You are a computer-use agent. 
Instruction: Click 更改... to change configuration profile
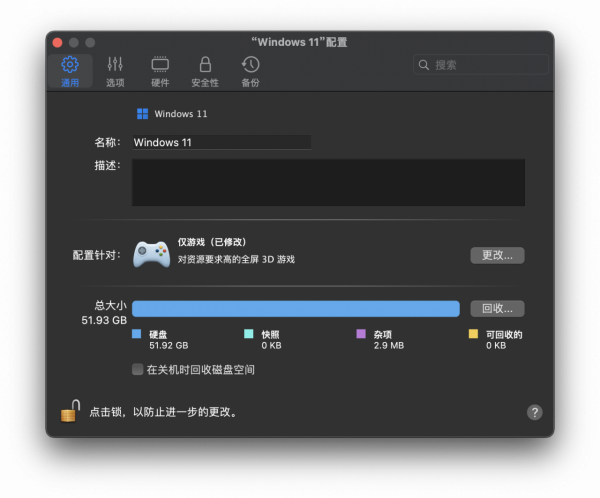pyautogui.click(x=497, y=255)
